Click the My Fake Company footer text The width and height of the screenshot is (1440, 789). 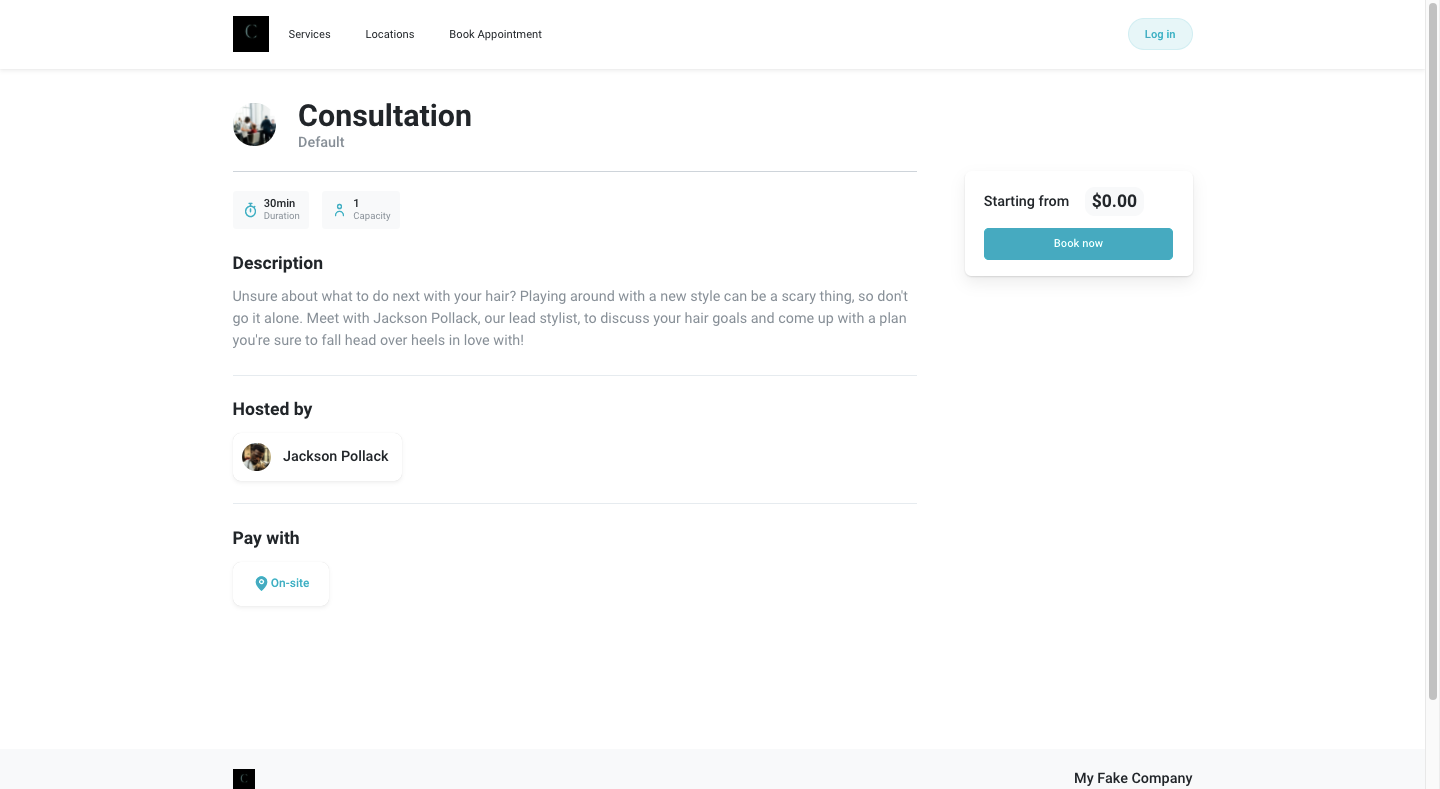click(x=1133, y=778)
